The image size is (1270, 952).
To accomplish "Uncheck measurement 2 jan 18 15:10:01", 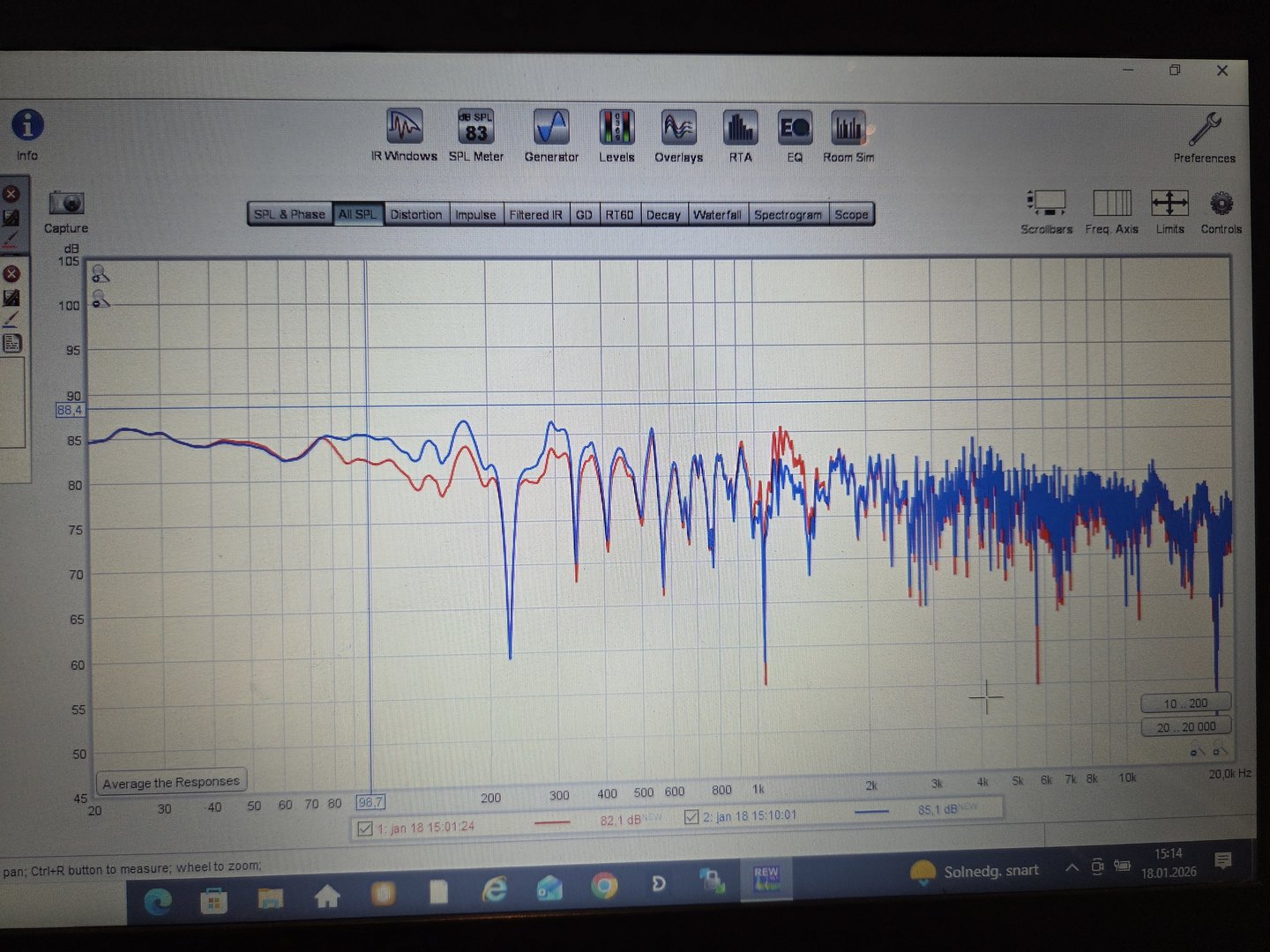I will [691, 817].
